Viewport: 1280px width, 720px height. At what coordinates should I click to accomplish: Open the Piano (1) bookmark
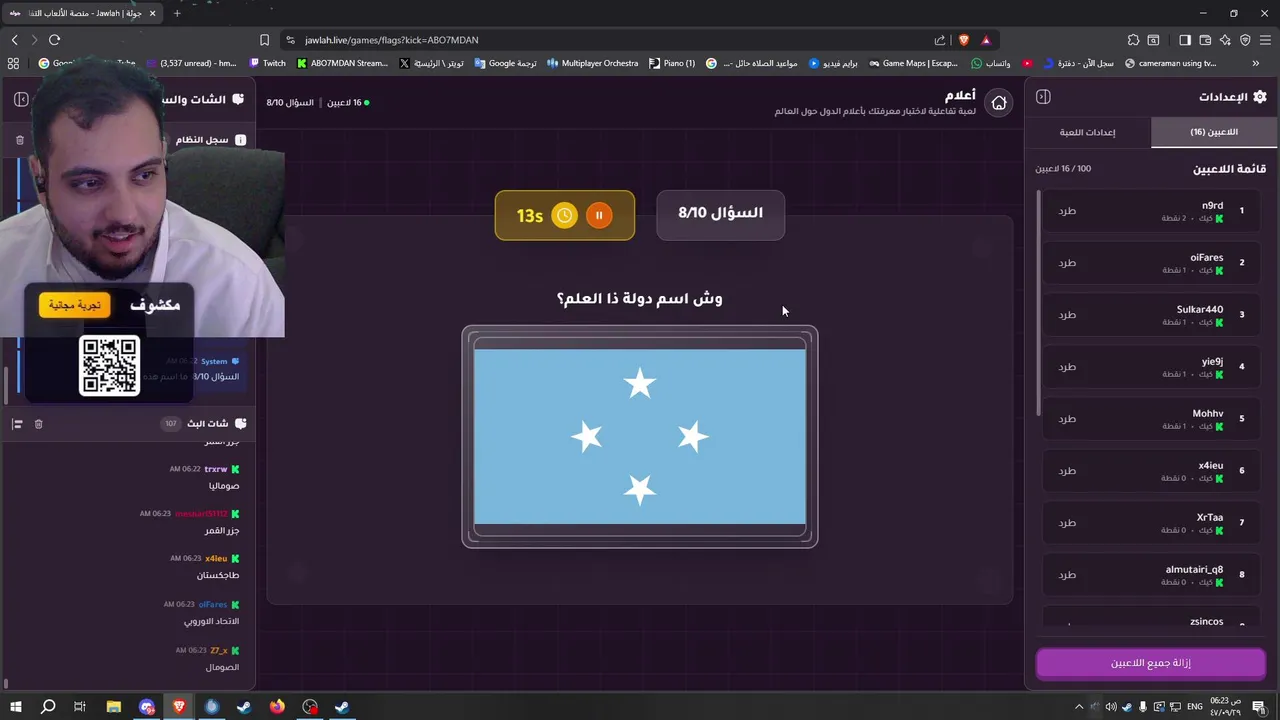tap(672, 63)
